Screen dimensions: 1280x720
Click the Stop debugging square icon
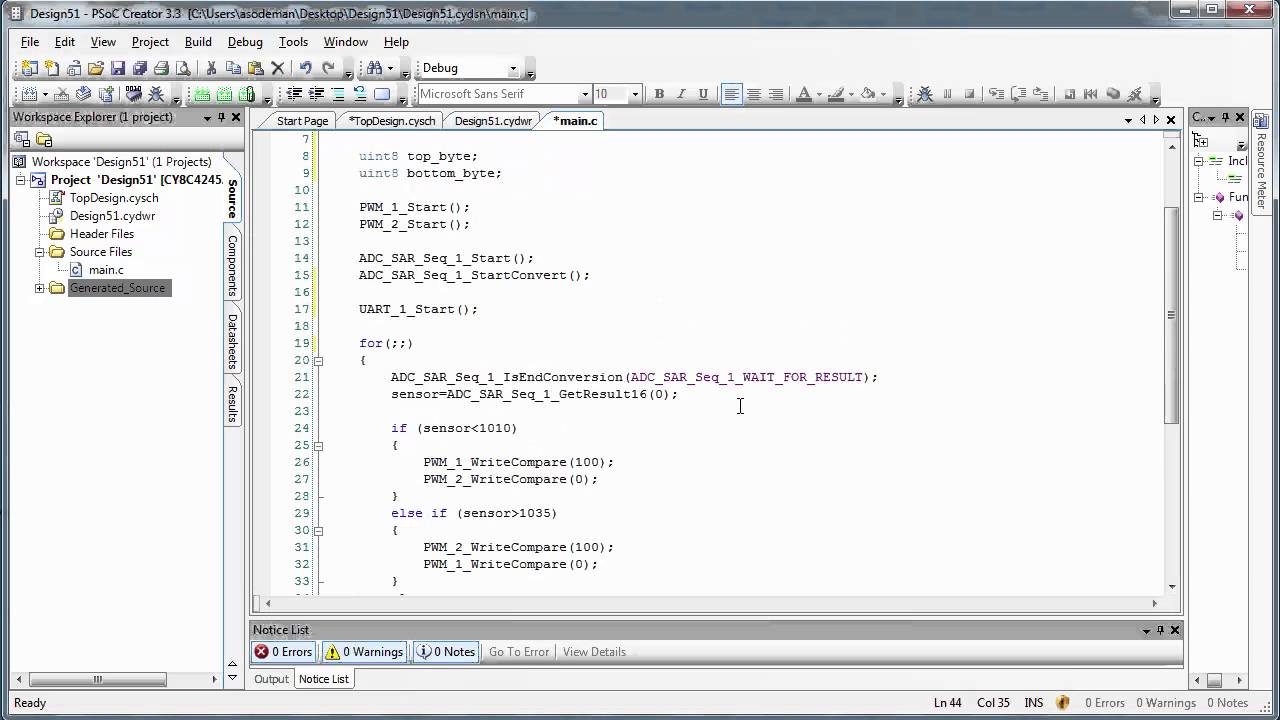(969, 94)
